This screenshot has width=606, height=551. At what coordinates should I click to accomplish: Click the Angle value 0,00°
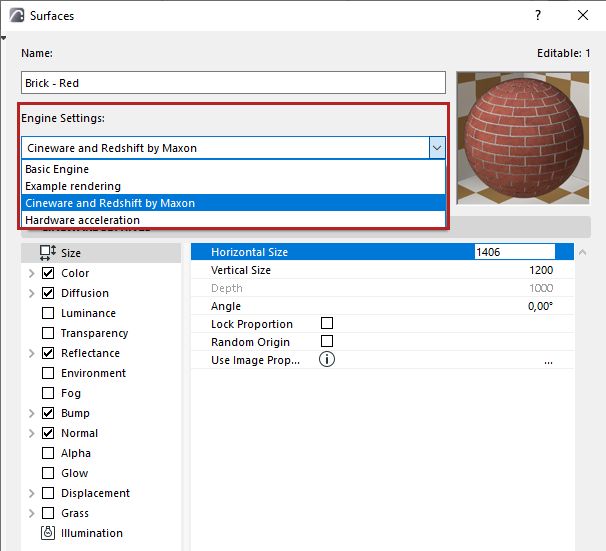click(540, 306)
